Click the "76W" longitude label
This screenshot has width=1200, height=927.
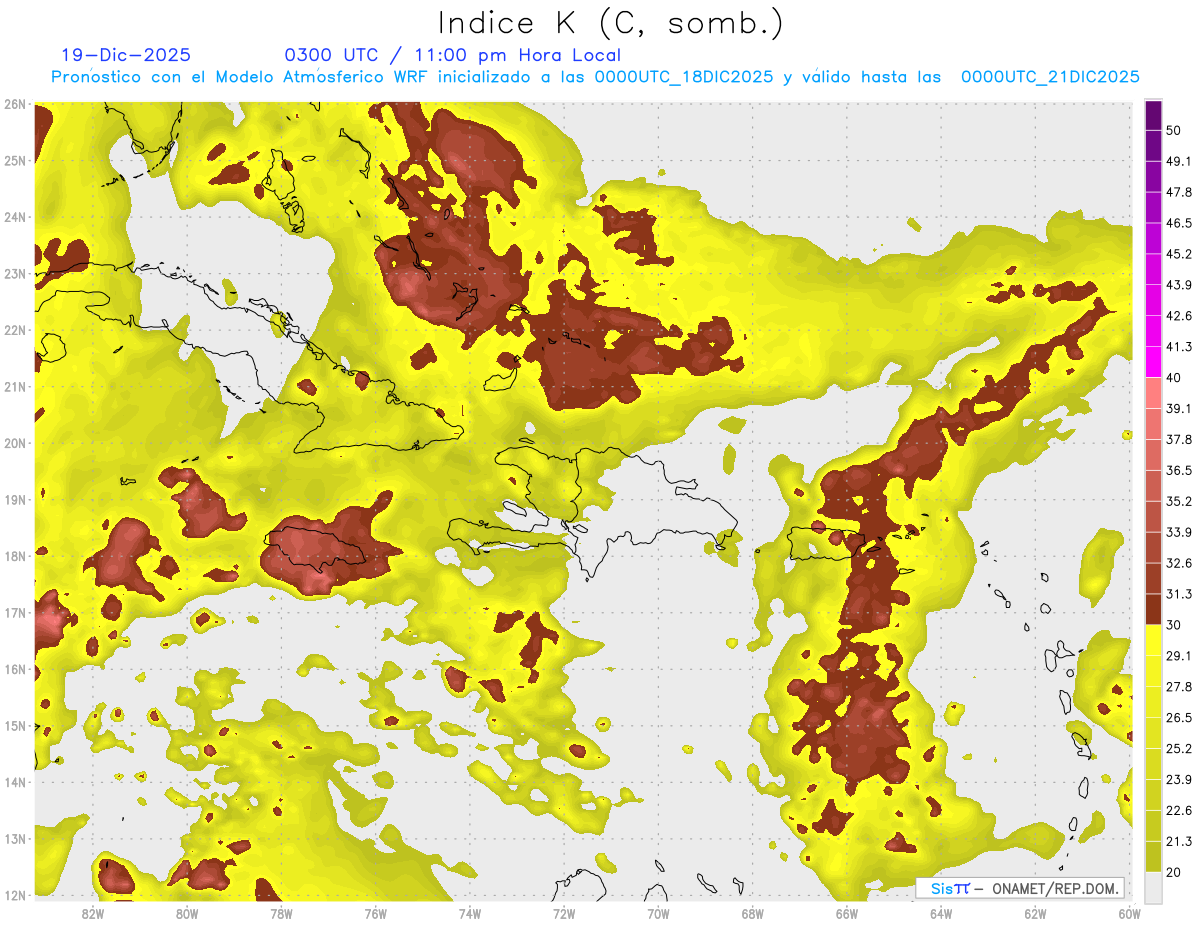(375, 914)
